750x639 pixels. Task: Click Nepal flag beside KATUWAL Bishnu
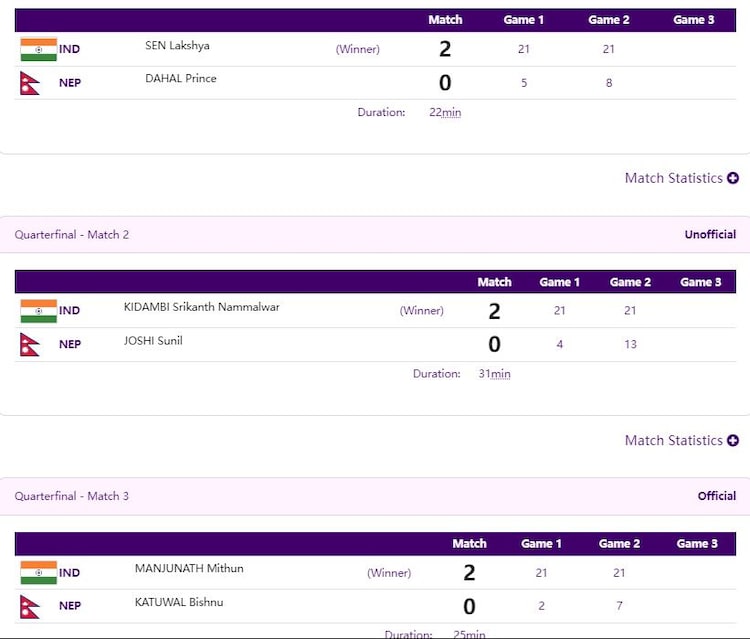pos(30,606)
